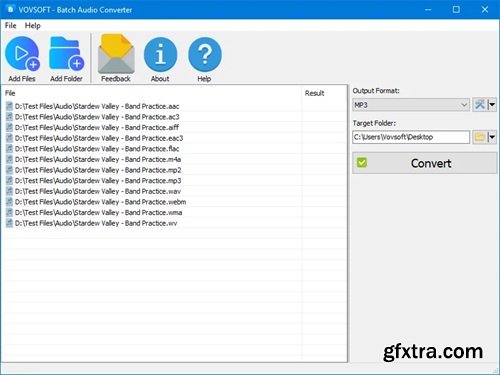
Task: Click file icon of Band Practice.wv row
Action: (x=9, y=223)
